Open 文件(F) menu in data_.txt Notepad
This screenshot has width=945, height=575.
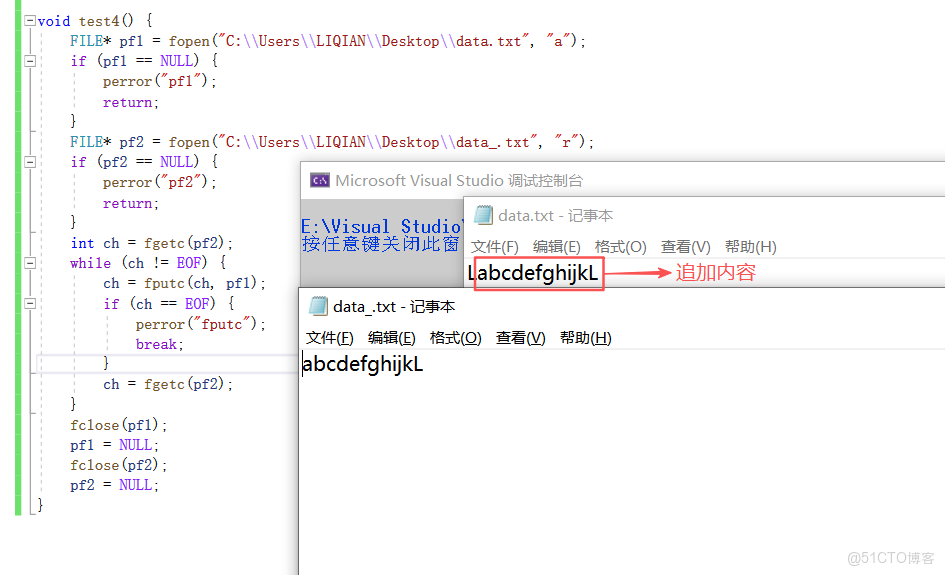tap(329, 338)
